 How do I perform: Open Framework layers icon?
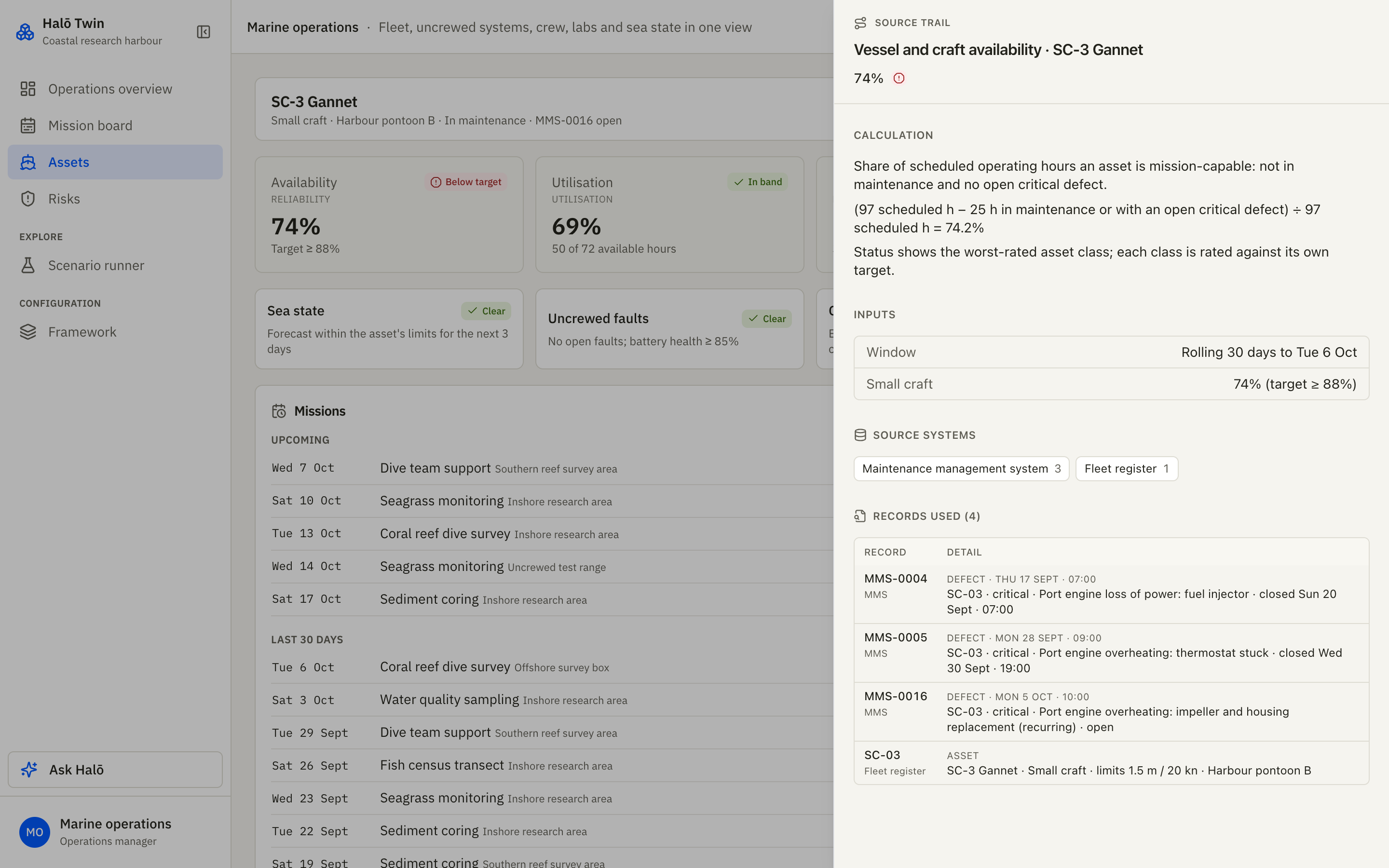pos(28,332)
